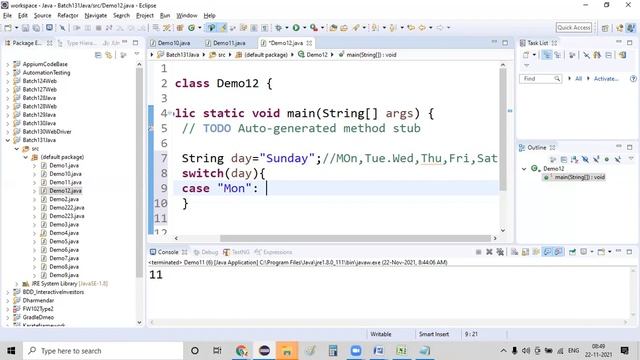This screenshot has height=360, width=640.
Task: Click the Chrome icon in Windows taskbar
Action: (x=242, y=351)
